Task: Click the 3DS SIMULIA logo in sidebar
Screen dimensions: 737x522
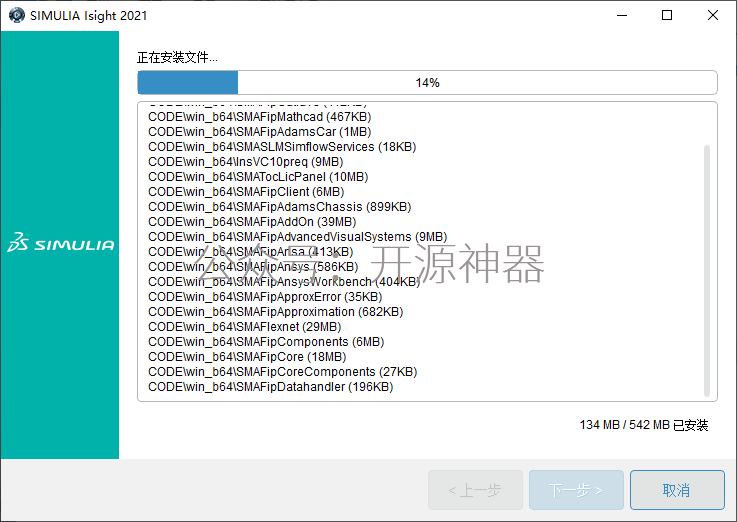Action: 61,242
